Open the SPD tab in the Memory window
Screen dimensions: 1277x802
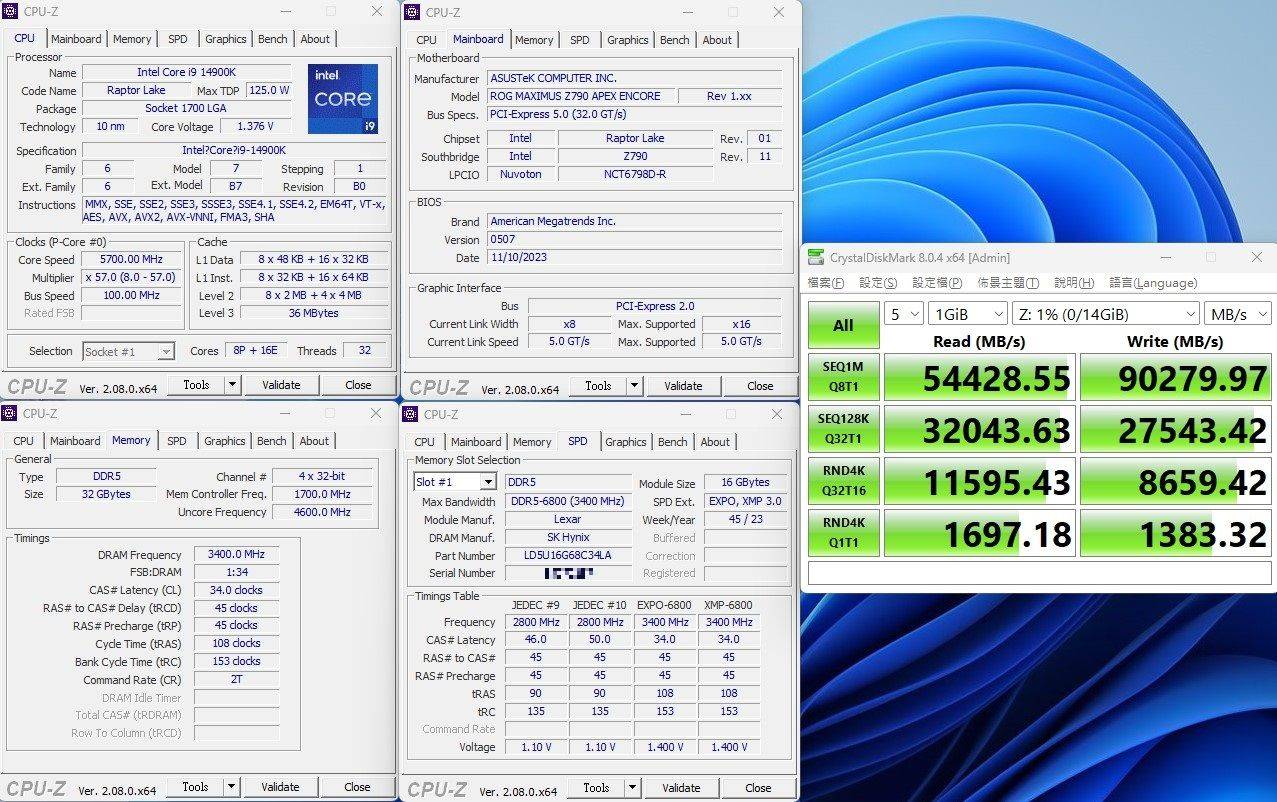[176, 441]
